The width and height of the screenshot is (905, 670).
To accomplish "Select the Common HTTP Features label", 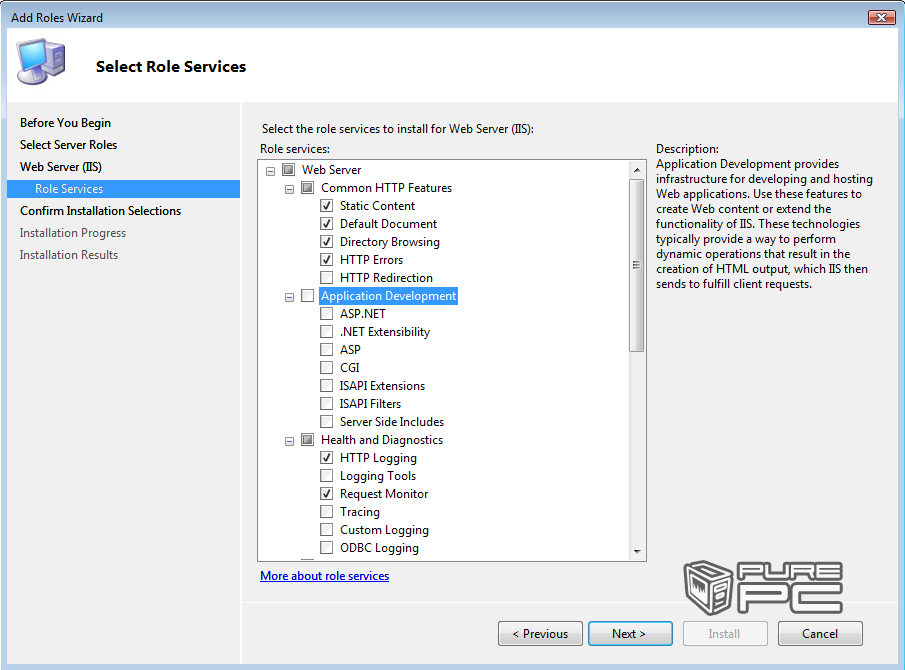I will pyautogui.click(x=386, y=188).
